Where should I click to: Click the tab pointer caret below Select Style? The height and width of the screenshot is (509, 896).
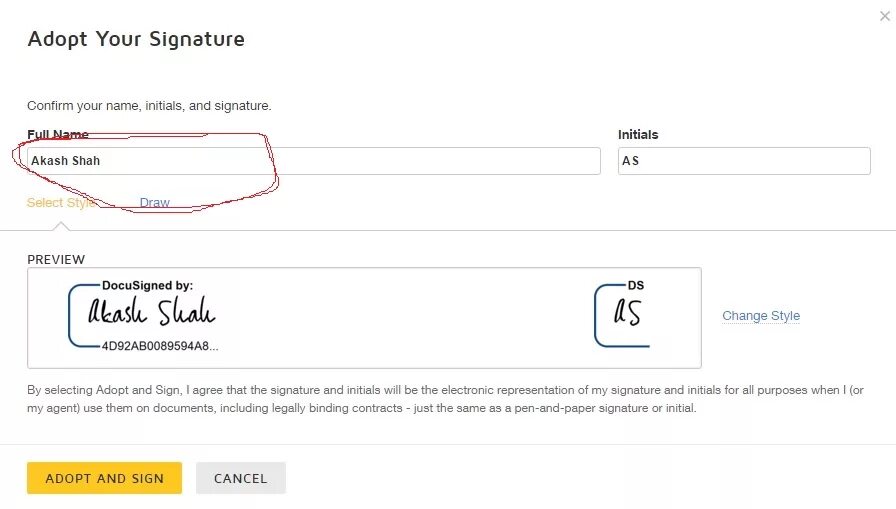click(x=61, y=225)
